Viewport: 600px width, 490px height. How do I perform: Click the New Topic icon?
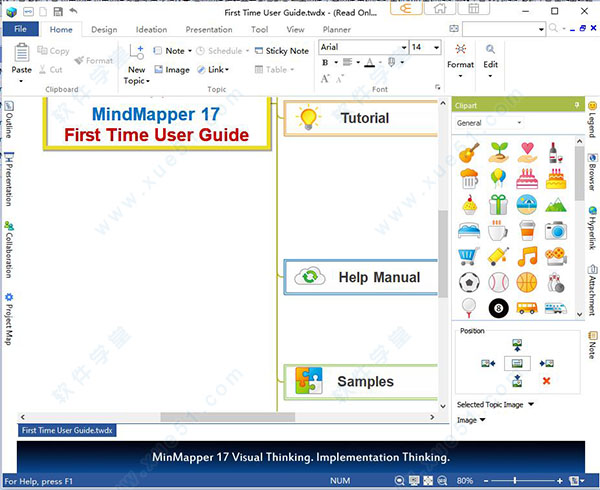tap(137, 52)
